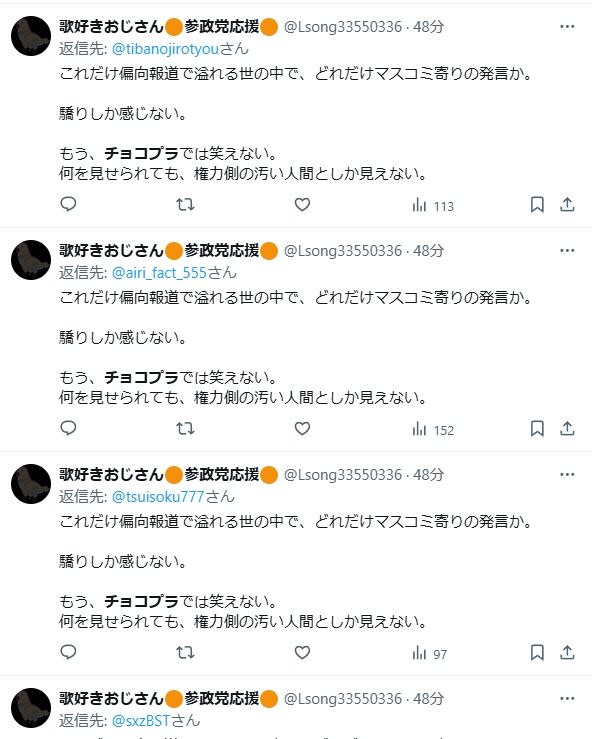Image resolution: width=592 pixels, height=739 pixels.
Task: Retweet the reply to @tibanojirotyou
Action: (x=185, y=205)
